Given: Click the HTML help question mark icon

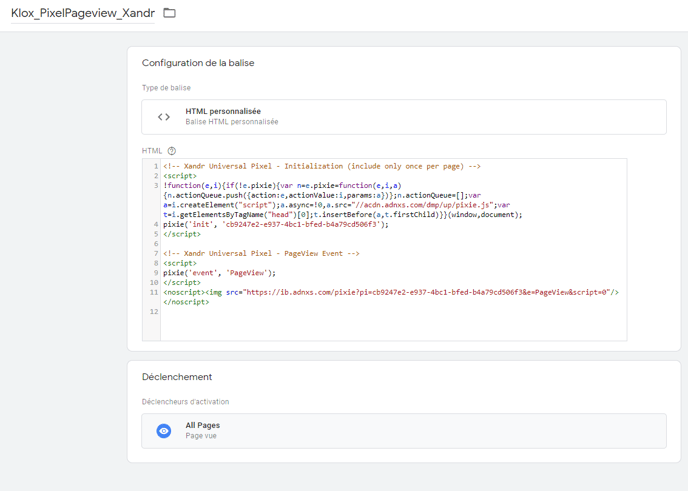Looking at the screenshot, I should tap(172, 151).
